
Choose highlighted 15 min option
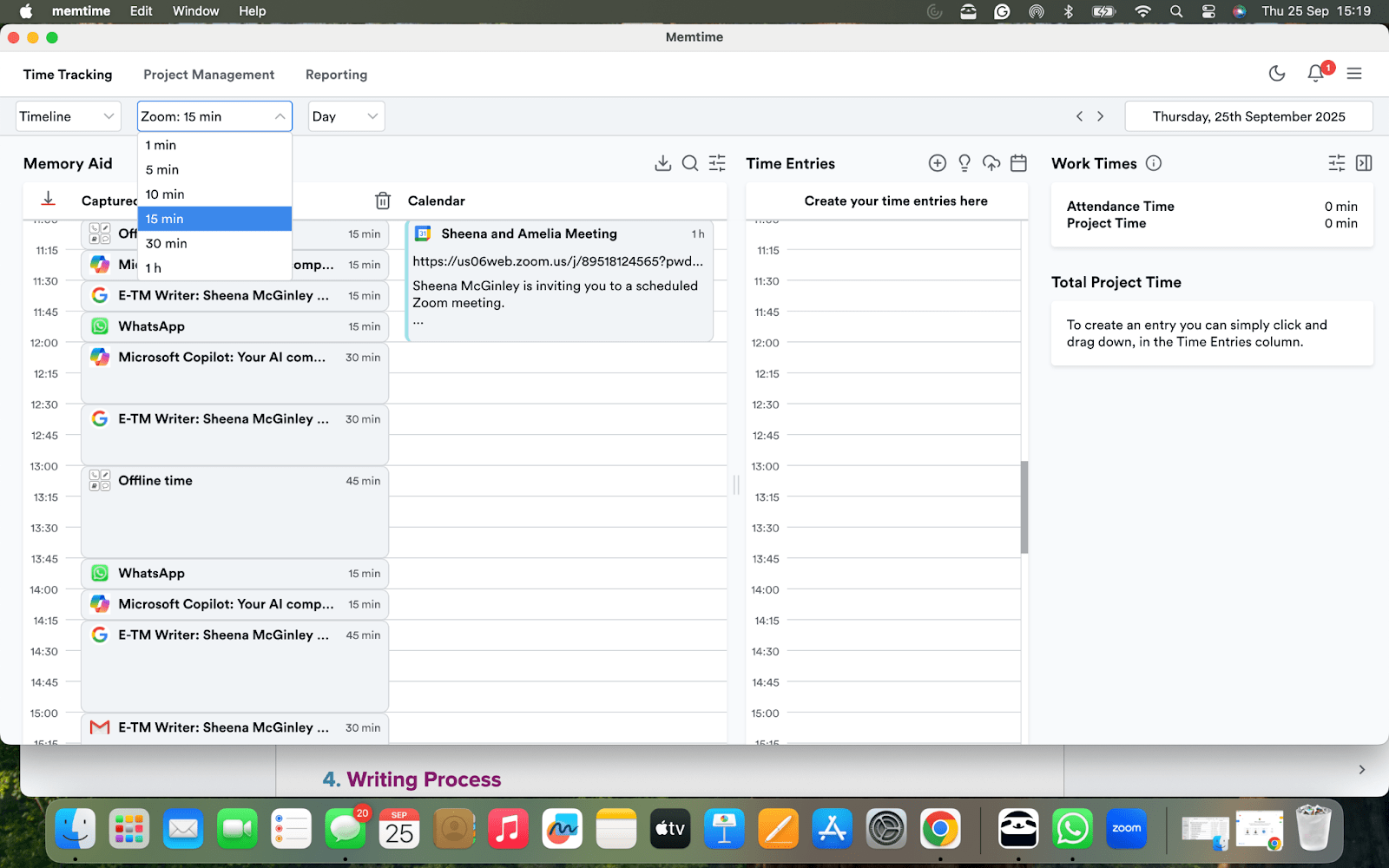(214, 219)
